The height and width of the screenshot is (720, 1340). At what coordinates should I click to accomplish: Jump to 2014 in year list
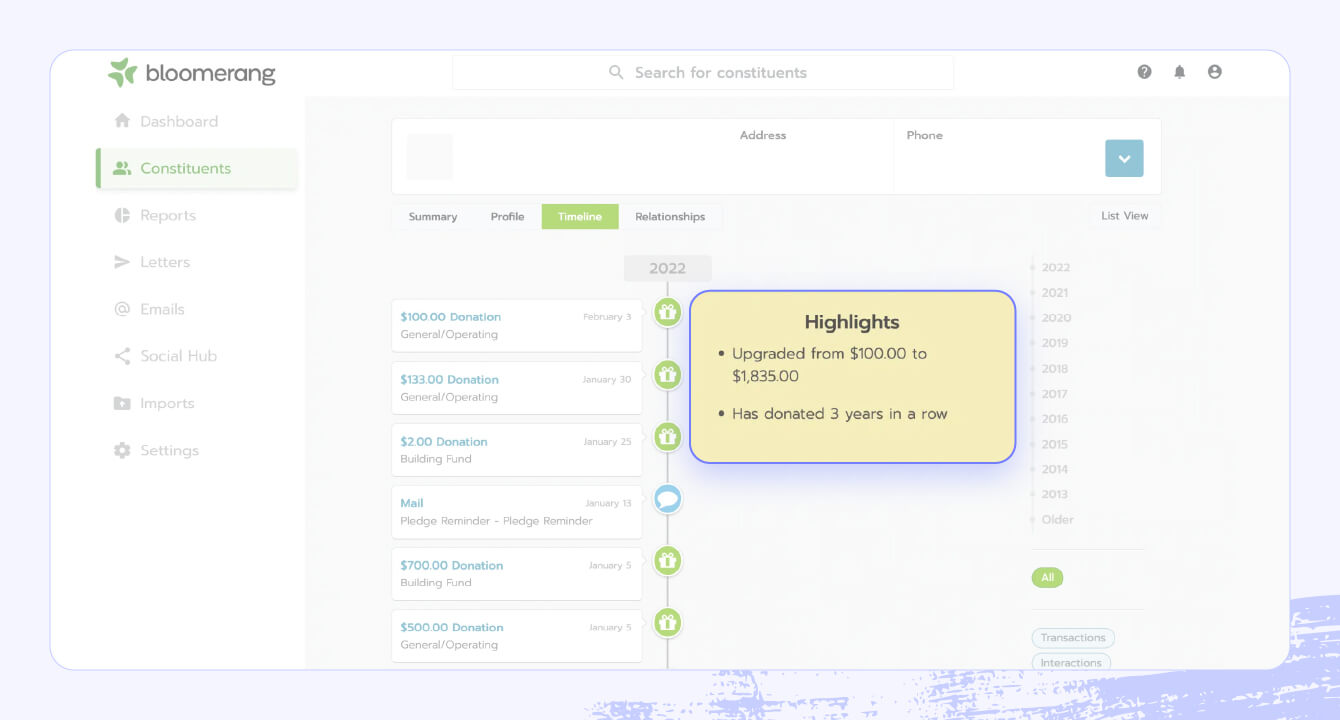click(1055, 469)
